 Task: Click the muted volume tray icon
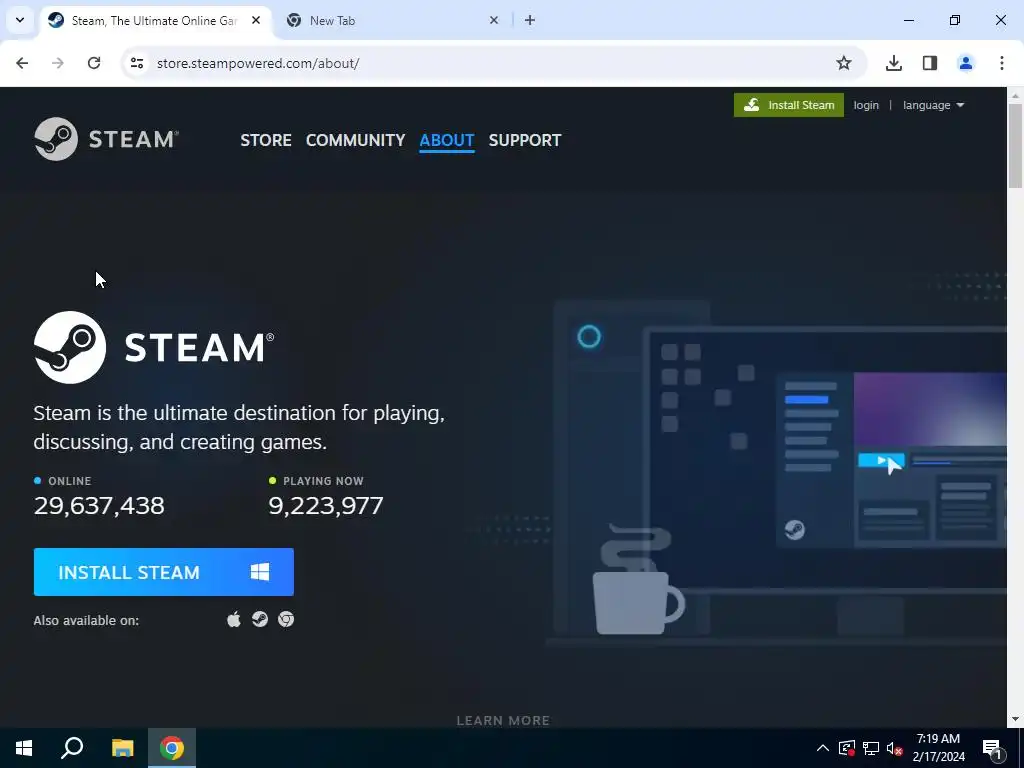click(x=895, y=748)
